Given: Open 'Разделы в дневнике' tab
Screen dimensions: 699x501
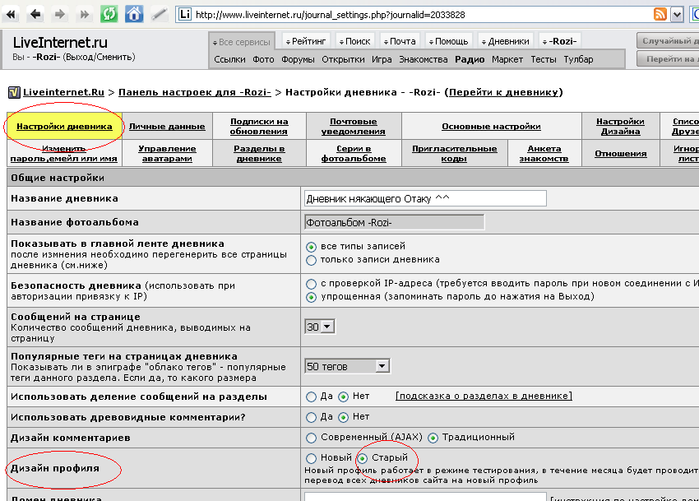Looking at the screenshot, I should click(x=259, y=153).
